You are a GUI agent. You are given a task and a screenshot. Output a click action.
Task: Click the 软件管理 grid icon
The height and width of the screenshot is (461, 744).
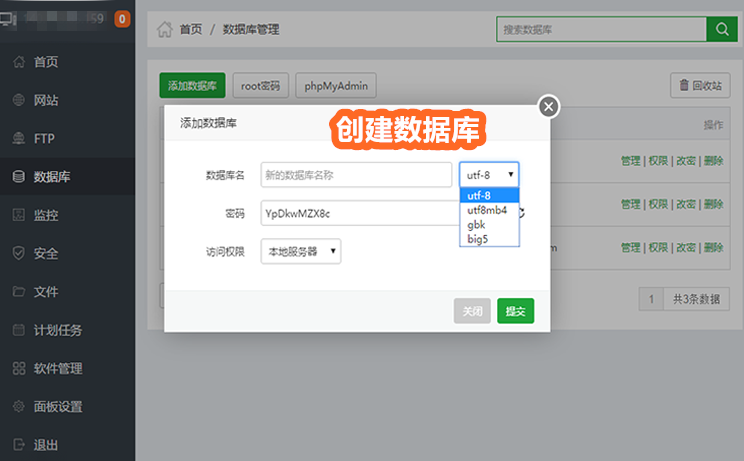tap(18, 368)
